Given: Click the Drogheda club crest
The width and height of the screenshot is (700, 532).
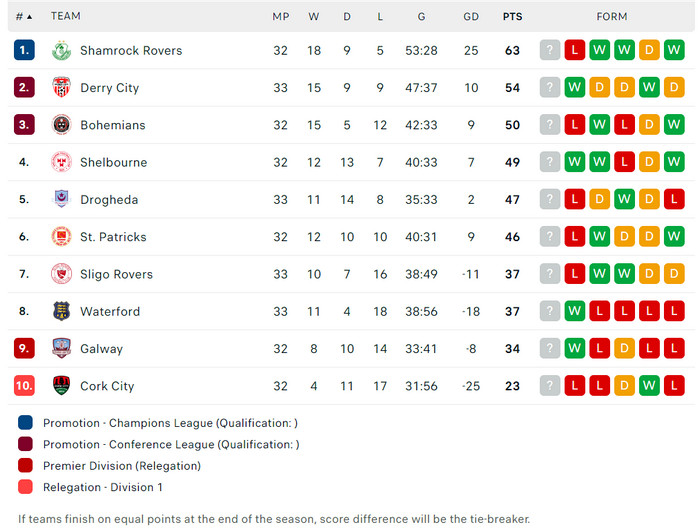Looking at the screenshot, I should [x=61, y=199].
